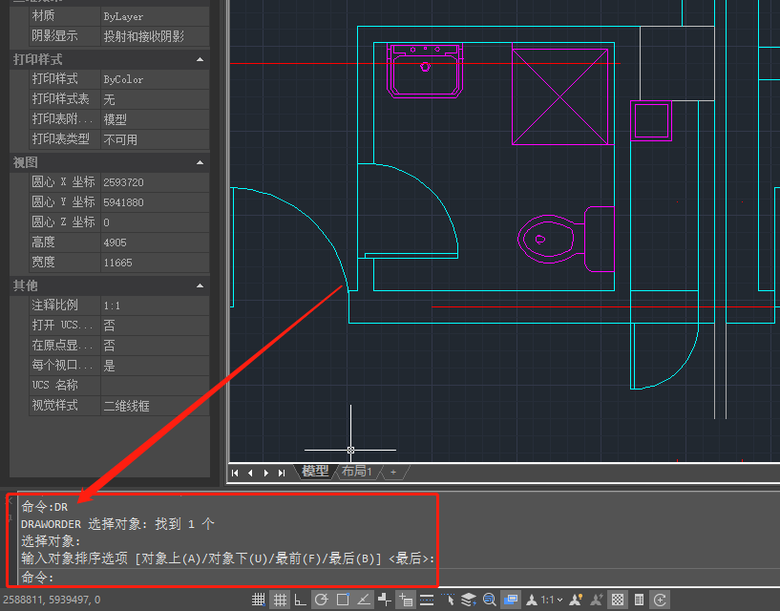Image resolution: width=780 pixels, height=611 pixels.
Task: Select the 模型 tab
Action: pyautogui.click(x=315, y=472)
